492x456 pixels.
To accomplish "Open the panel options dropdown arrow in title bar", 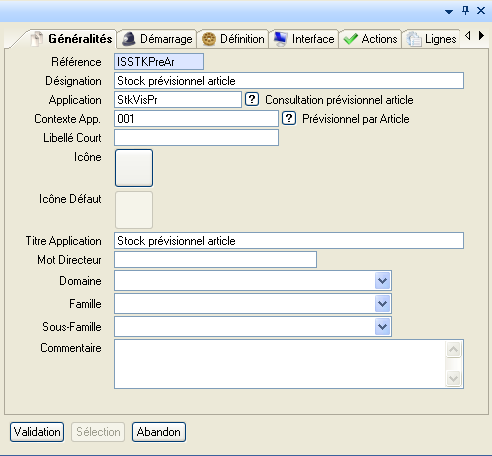I will click(449, 12).
